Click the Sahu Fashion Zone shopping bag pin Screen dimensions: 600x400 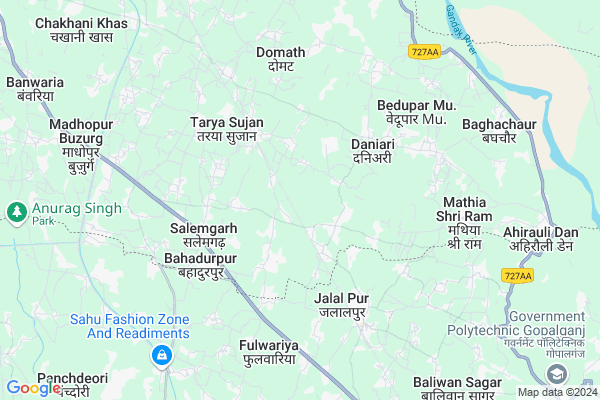pos(162,356)
